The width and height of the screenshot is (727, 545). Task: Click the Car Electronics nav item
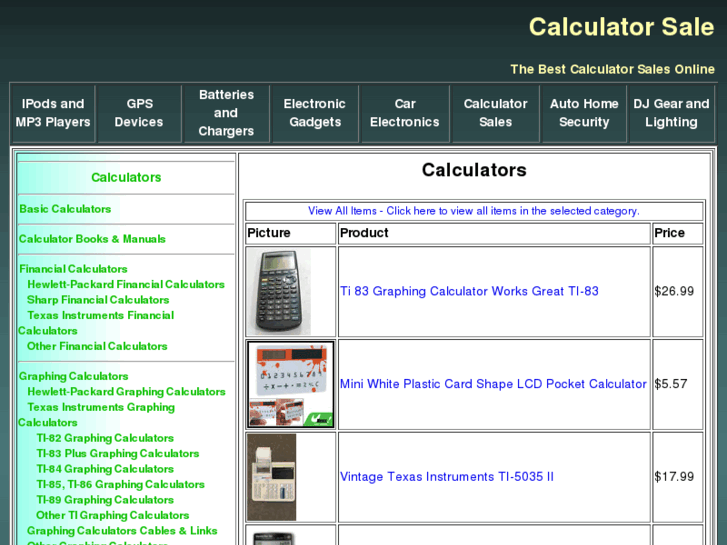pos(404,113)
